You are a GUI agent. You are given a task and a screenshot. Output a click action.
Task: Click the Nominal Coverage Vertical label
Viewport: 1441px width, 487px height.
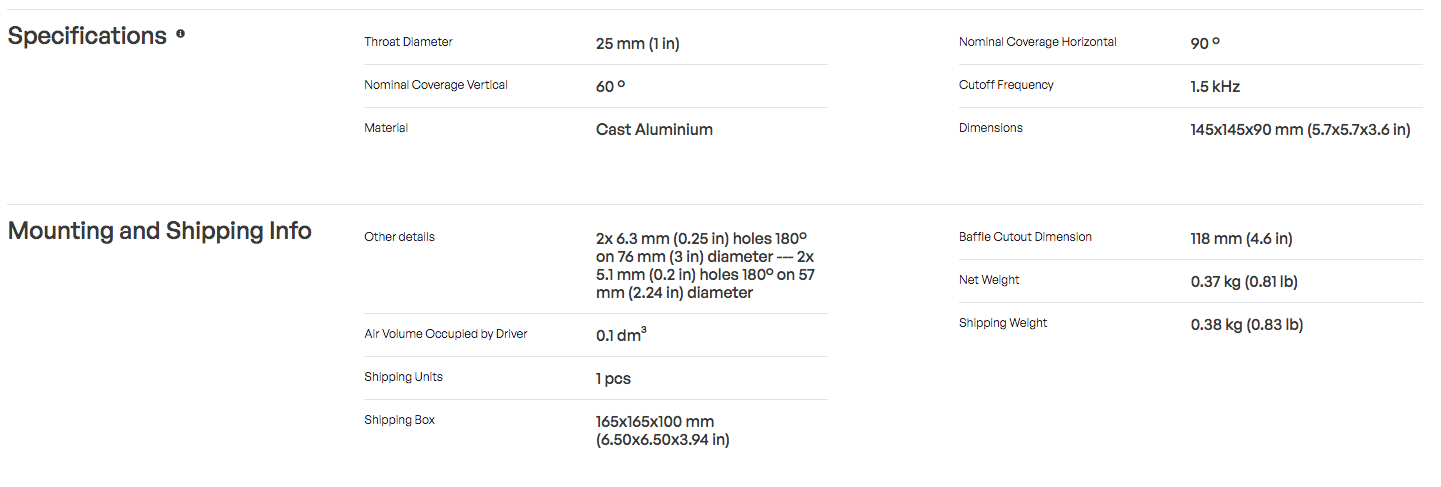pos(436,85)
